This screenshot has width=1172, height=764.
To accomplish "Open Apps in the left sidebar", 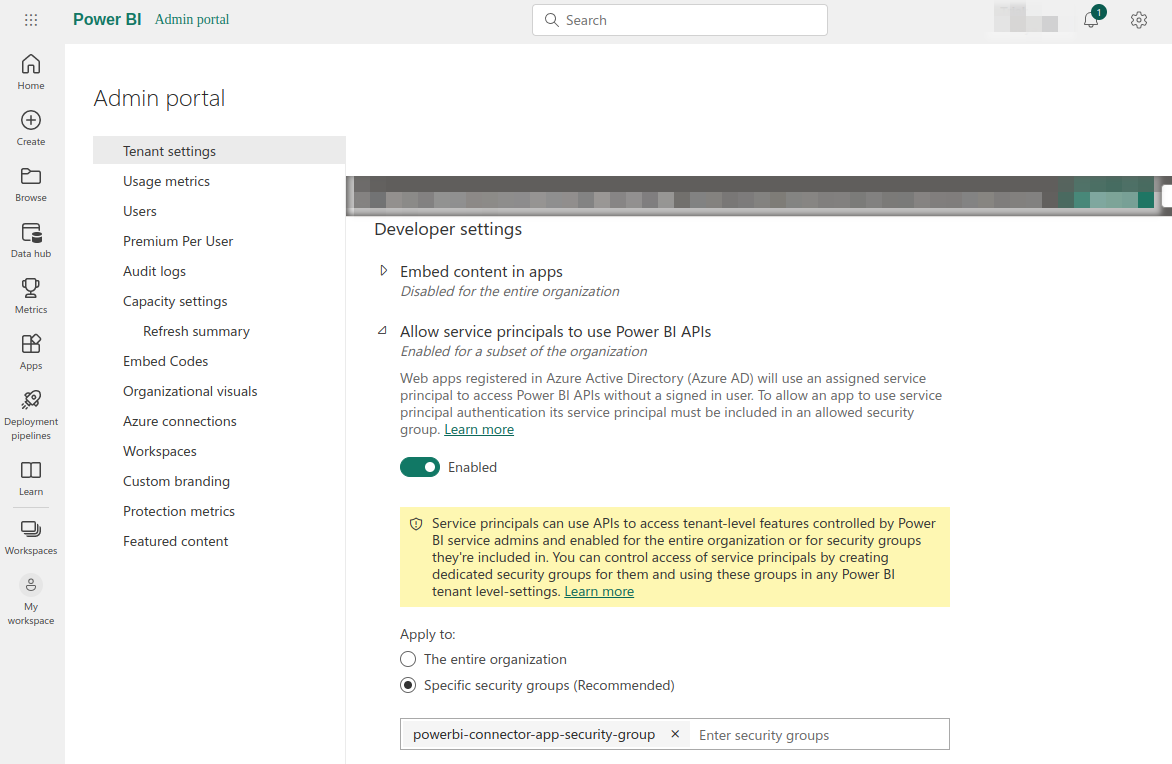I will click(x=31, y=353).
